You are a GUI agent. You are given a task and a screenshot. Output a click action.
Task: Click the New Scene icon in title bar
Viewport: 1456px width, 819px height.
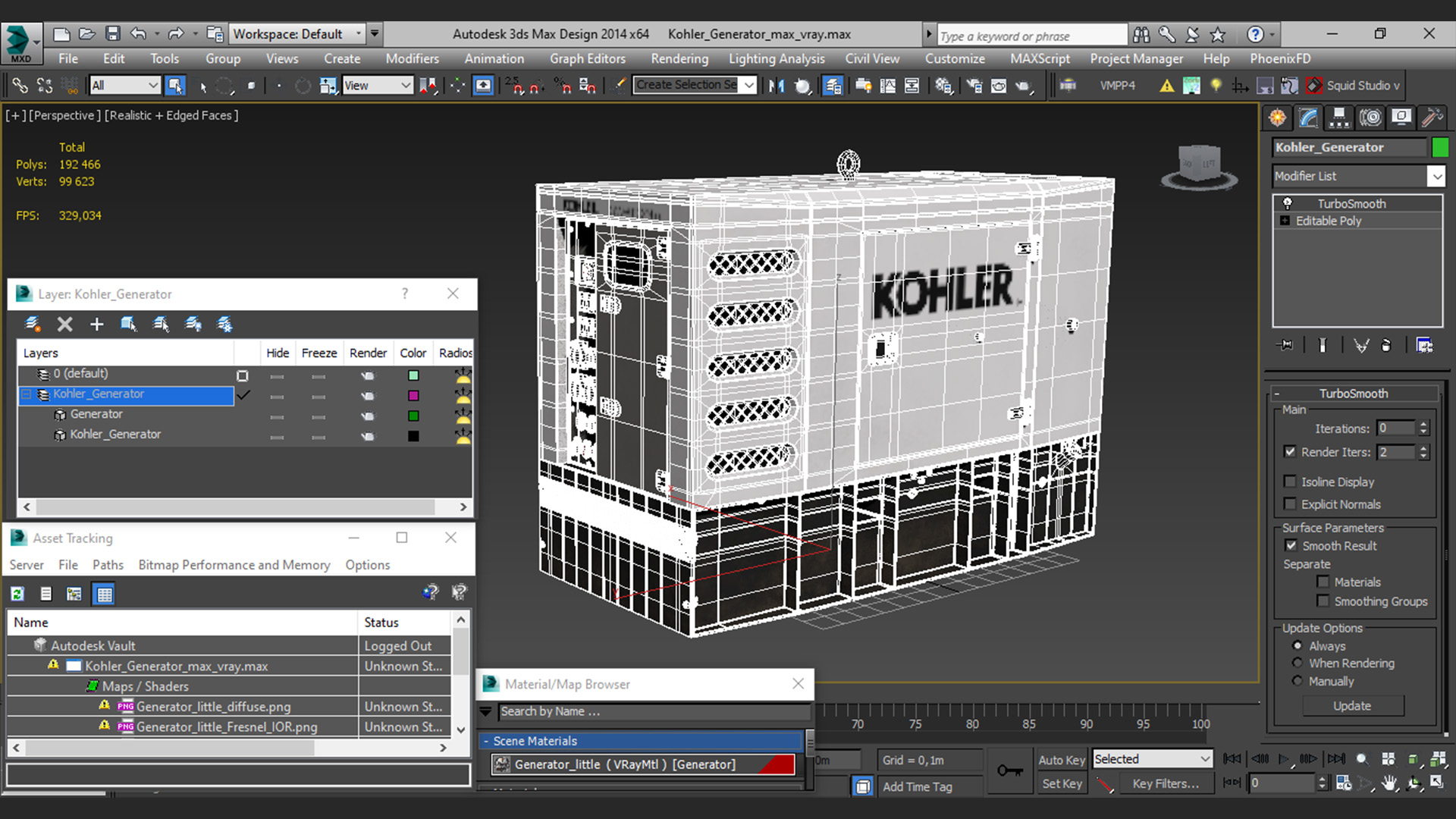pyautogui.click(x=61, y=34)
